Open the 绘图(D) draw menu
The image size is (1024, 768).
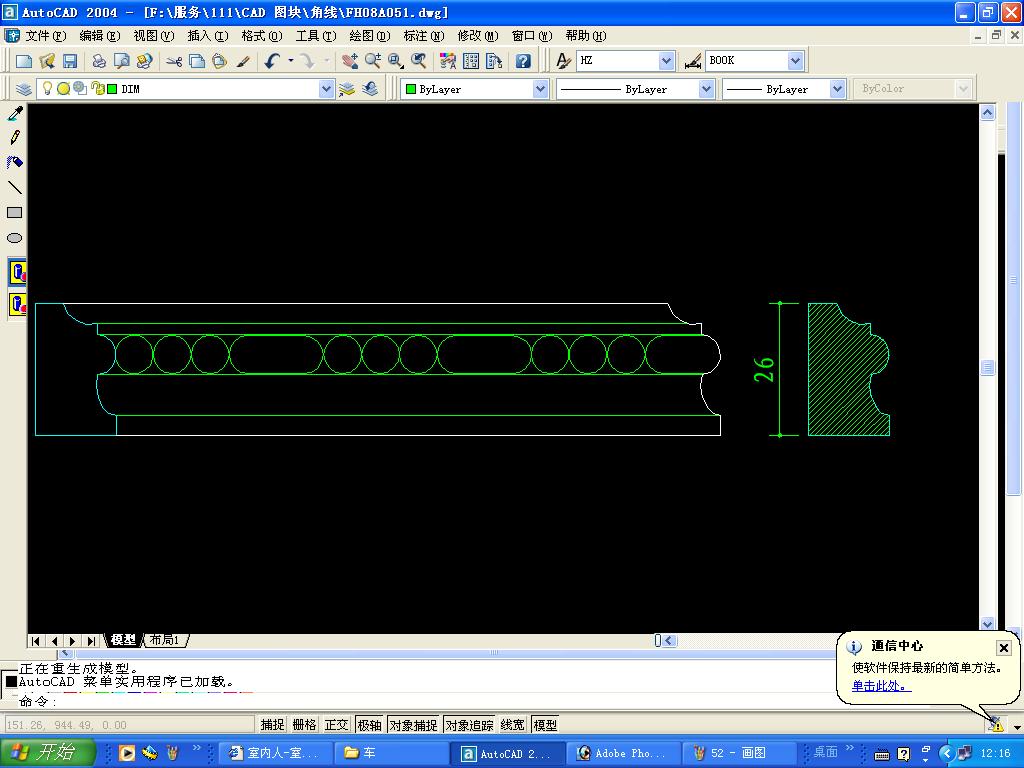point(369,35)
